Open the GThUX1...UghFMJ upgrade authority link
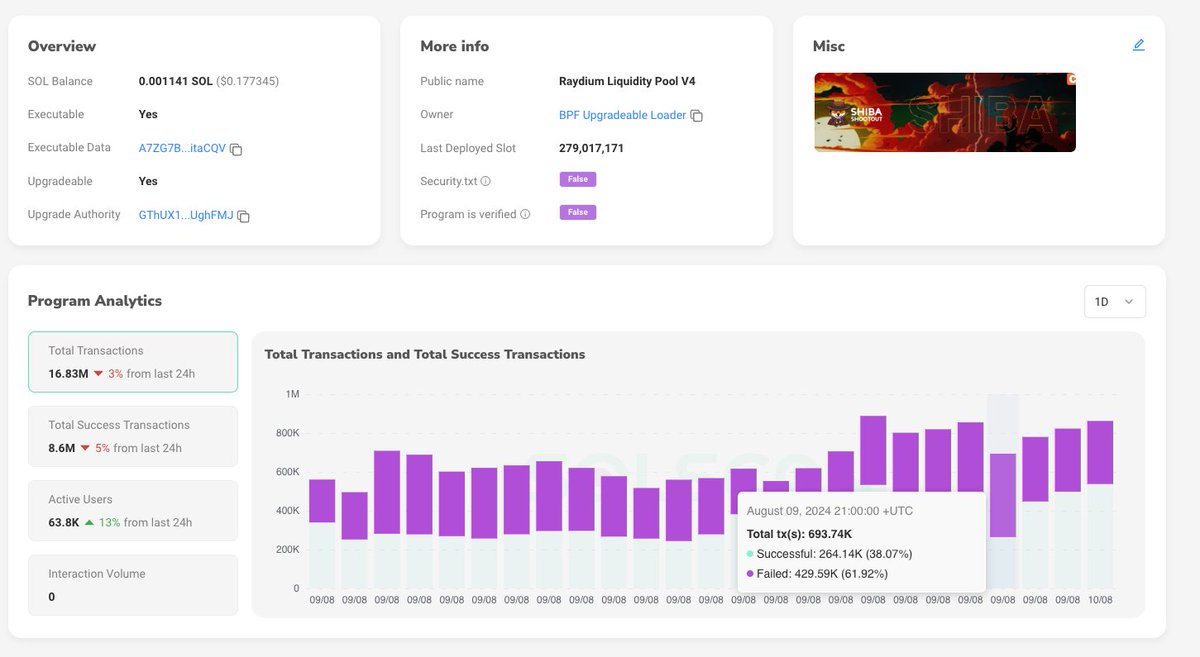Screen dimensions: 1200x657 tap(184, 214)
